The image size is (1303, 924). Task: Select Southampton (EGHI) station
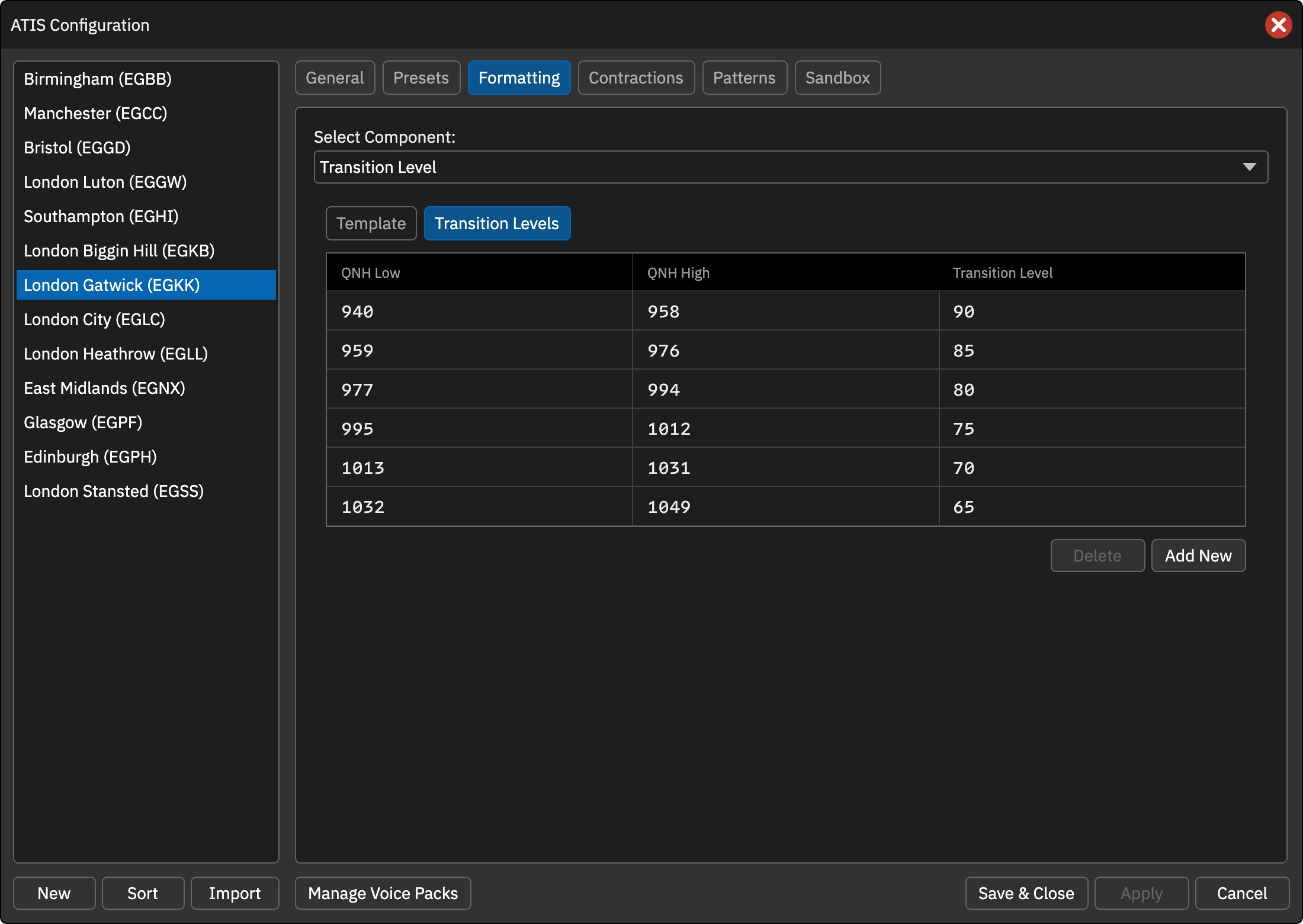point(146,216)
